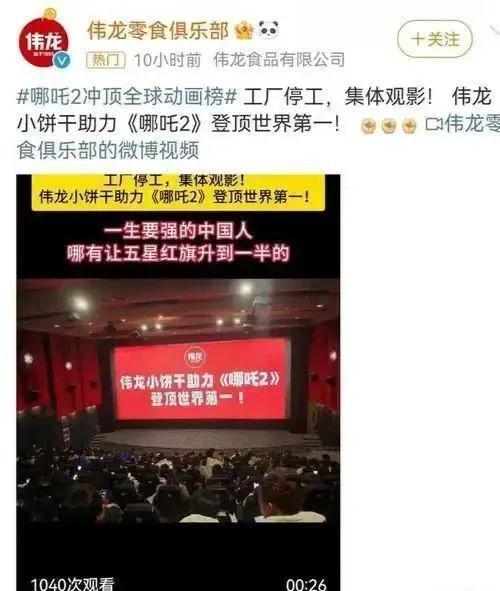Click the middle fist emoji in post
The height and width of the screenshot is (591, 500).
point(389,126)
